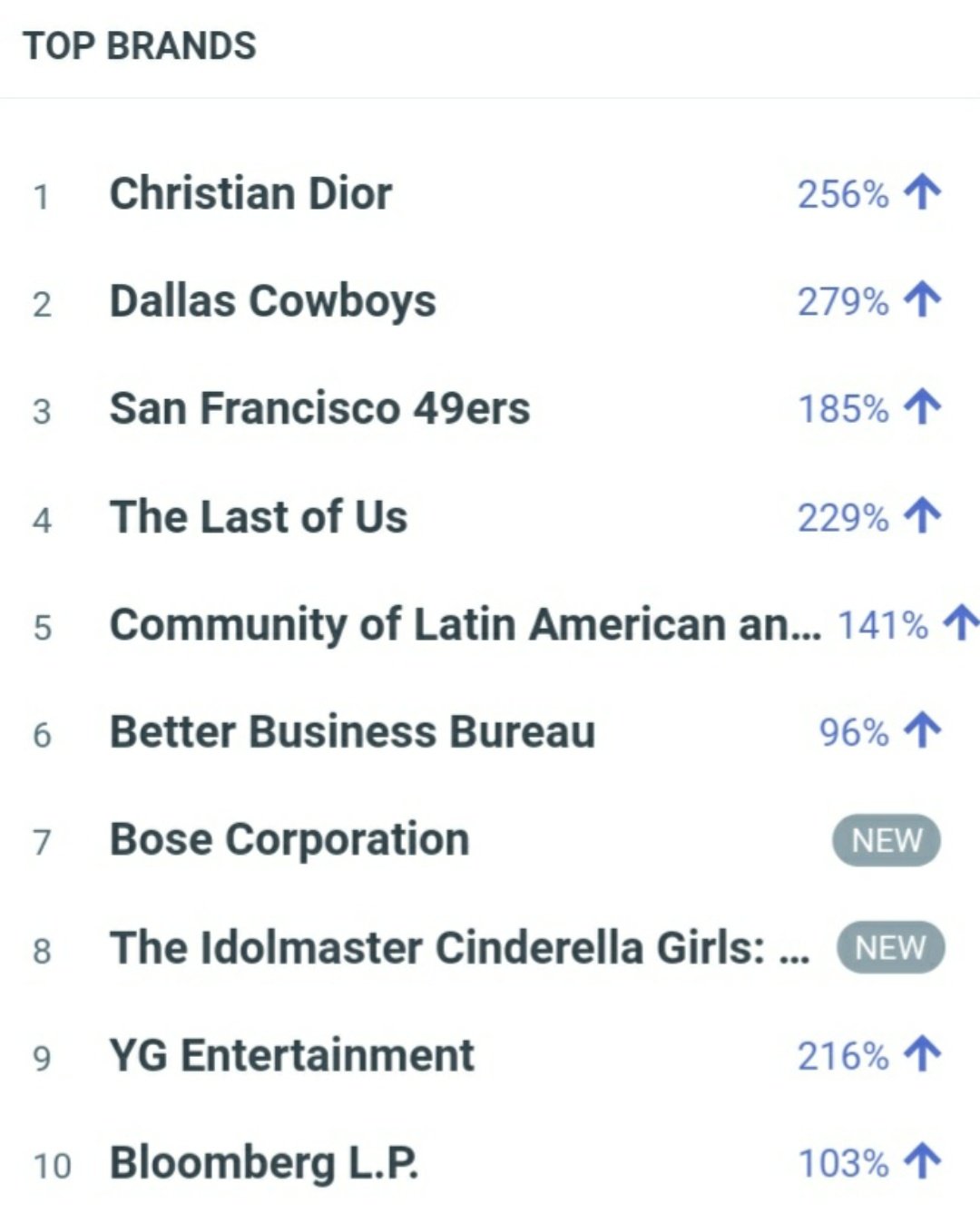
Task: Click the up arrow beside Christian Dior 256%
Action: coord(923,193)
